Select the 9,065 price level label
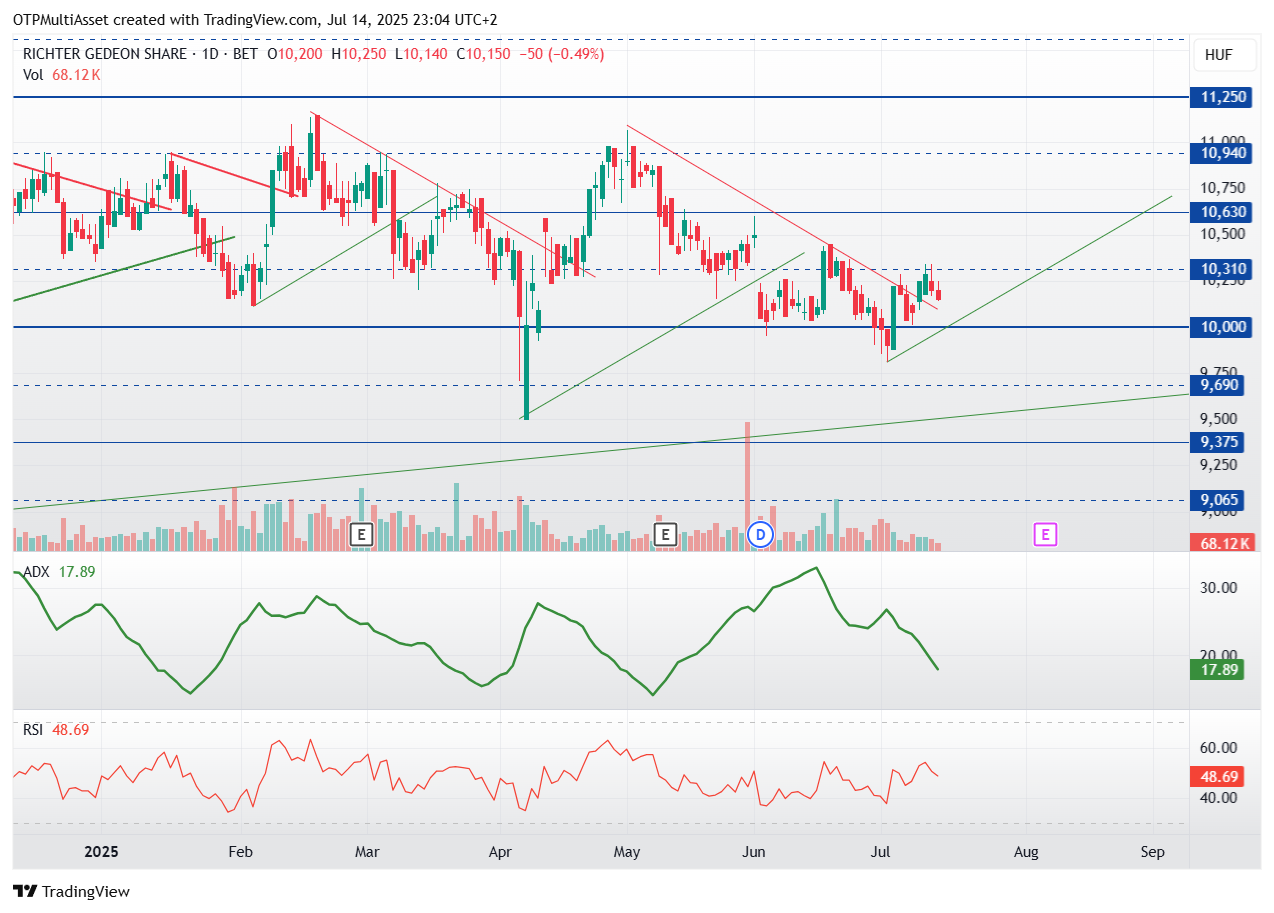This screenshot has height=913, width=1274. [1217, 500]
